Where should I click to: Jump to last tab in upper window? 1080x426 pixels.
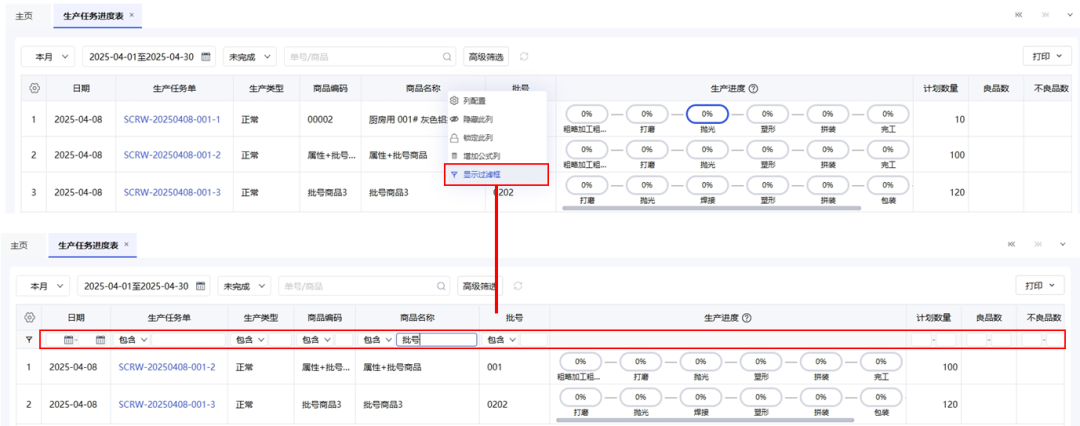1046,14
